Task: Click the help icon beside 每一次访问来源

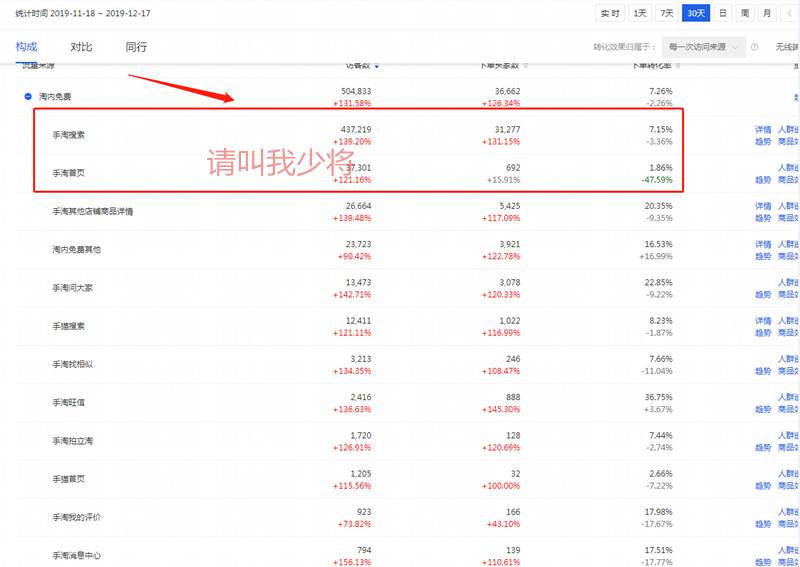Action: pyautogui.click(x=754, y=47)
